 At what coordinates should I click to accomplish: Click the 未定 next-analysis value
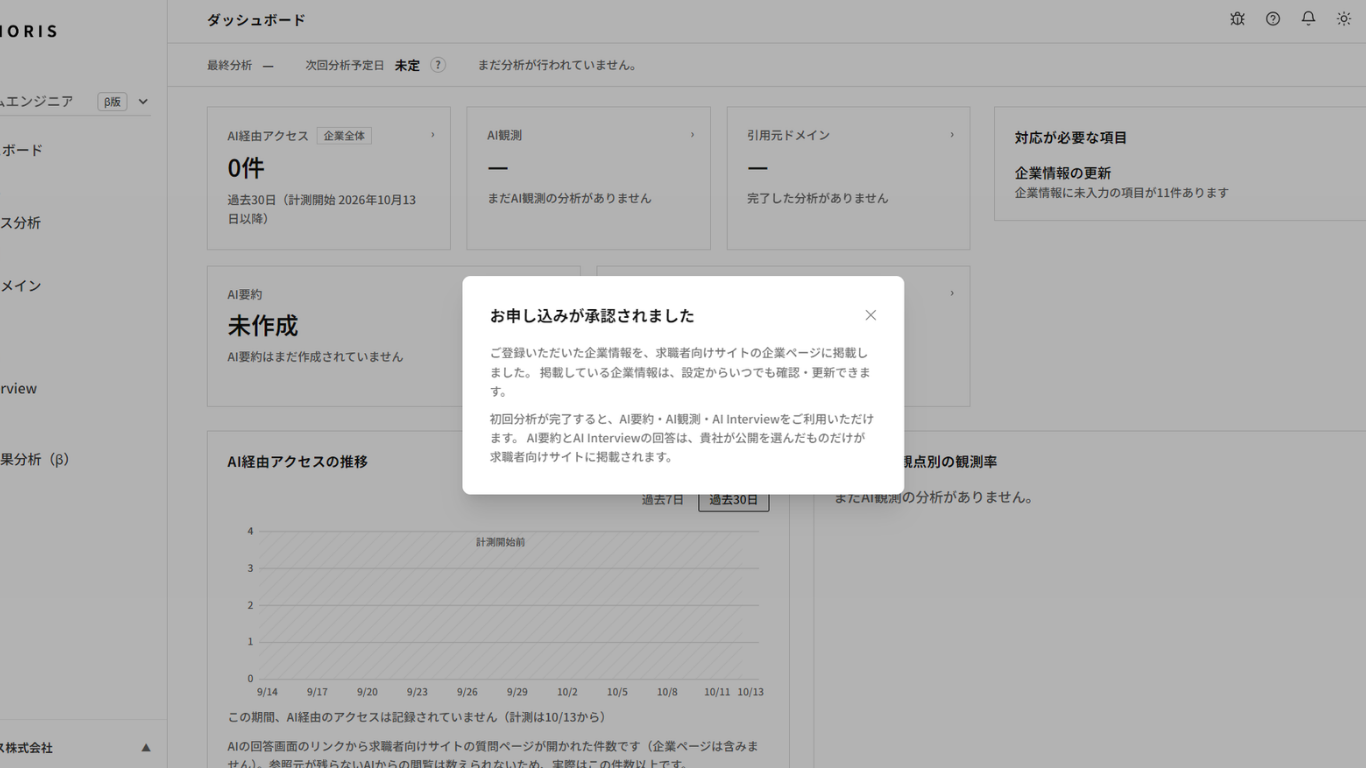point(407,65)
